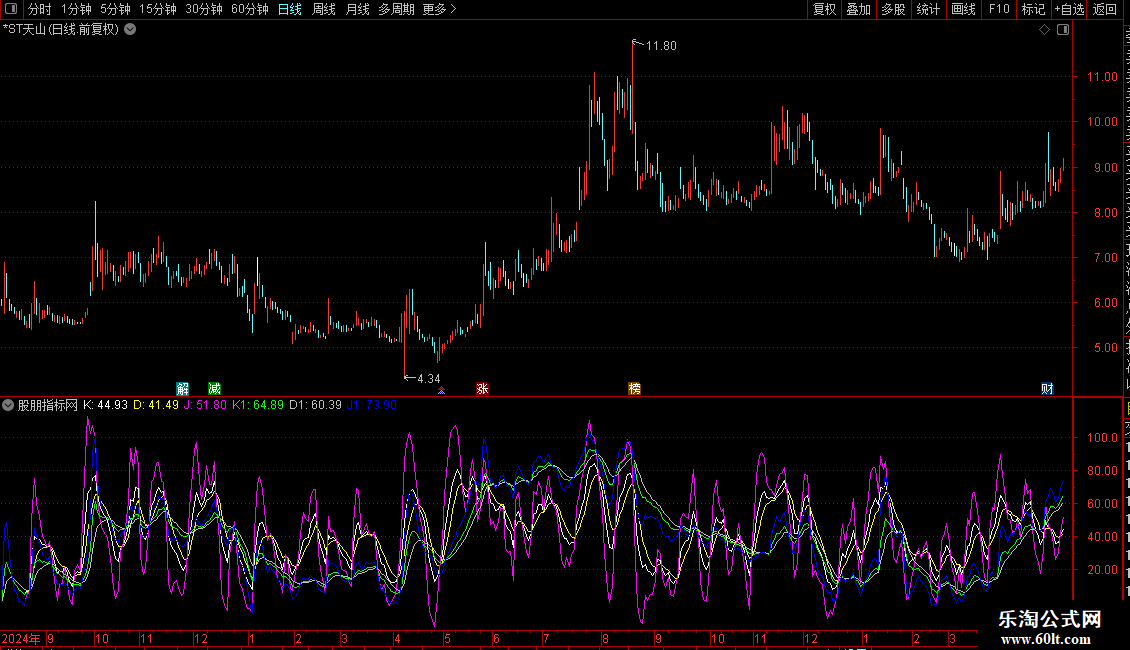This screenshot has height=650, width=1130.
Task: Open the 减 event marker
Action: (x=214, y=388)
